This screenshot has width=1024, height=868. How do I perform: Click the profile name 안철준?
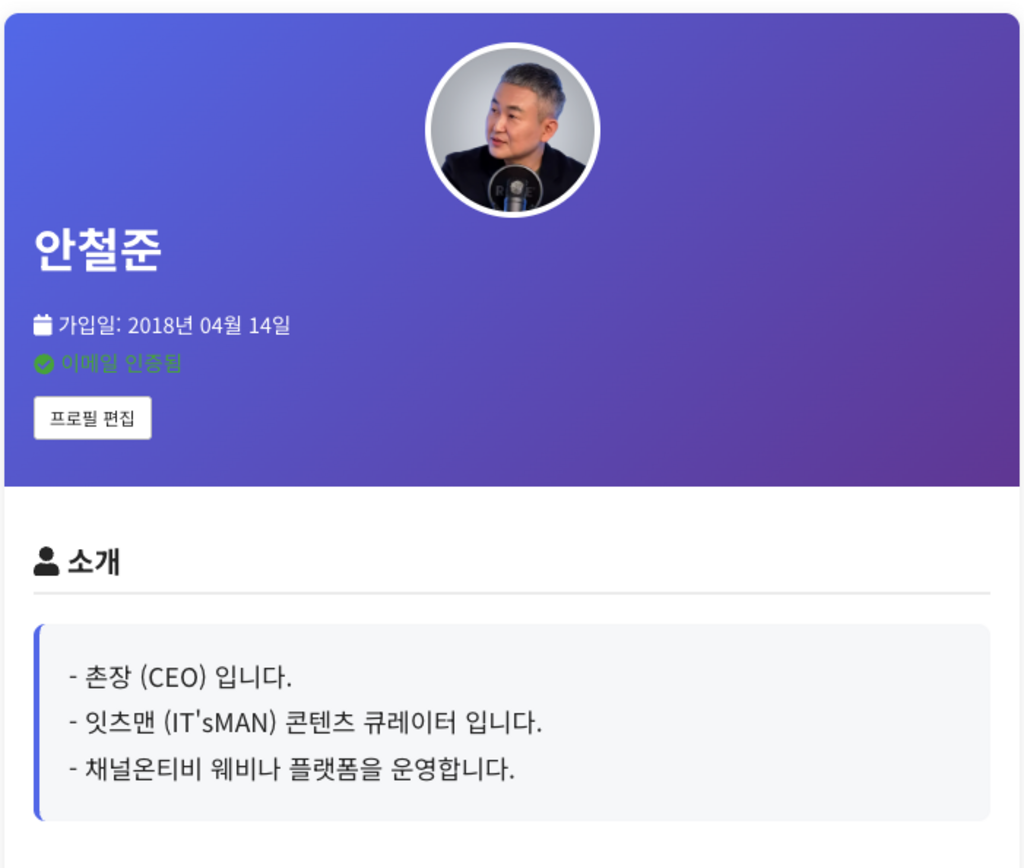click(98, 250)
